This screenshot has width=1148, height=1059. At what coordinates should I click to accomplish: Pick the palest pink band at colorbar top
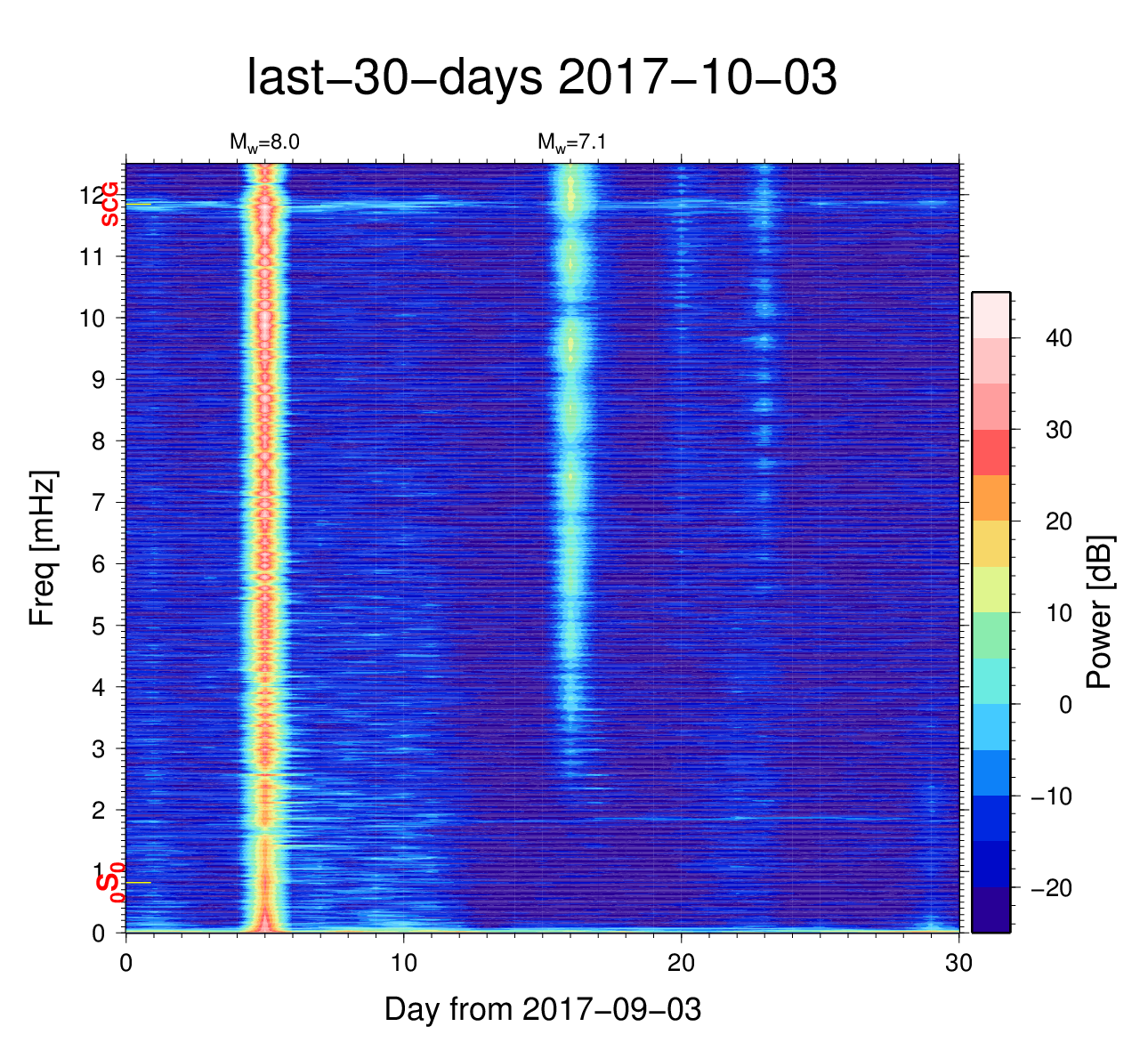tap(990, 314)
